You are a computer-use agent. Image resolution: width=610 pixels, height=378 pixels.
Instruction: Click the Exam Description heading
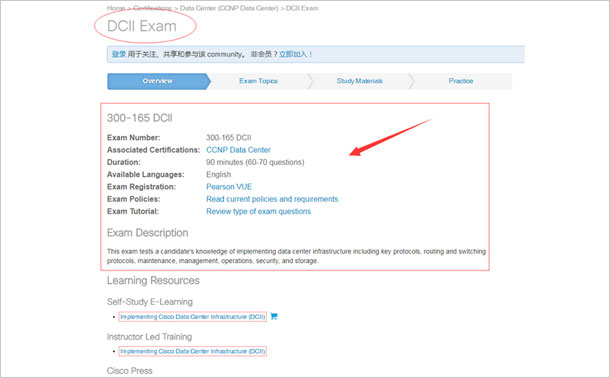pyautogui.click(x=148, y=233)
